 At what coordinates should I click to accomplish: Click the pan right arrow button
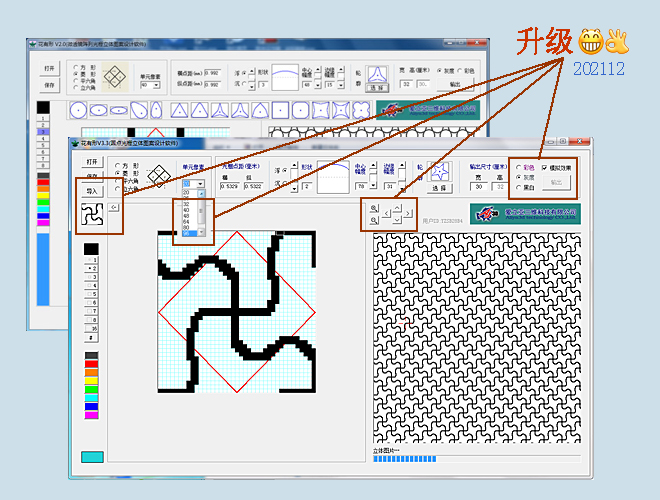pos(408,213)
